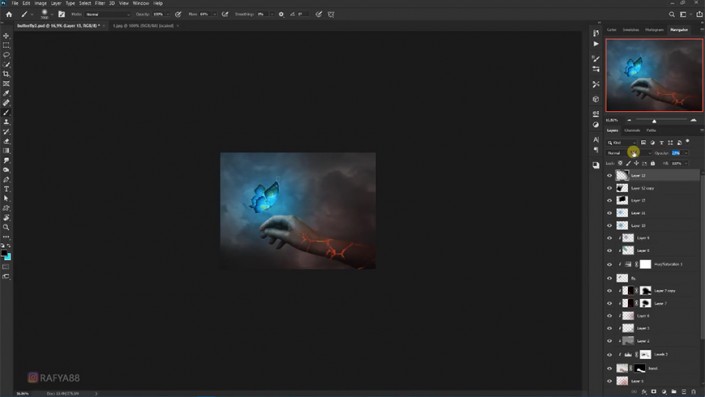Hide the Layer 13 top layer
705x397 pixels.
610,176
